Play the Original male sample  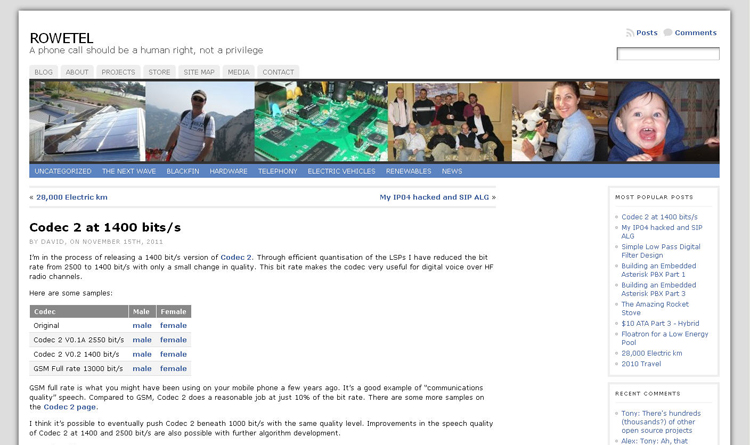142,325
